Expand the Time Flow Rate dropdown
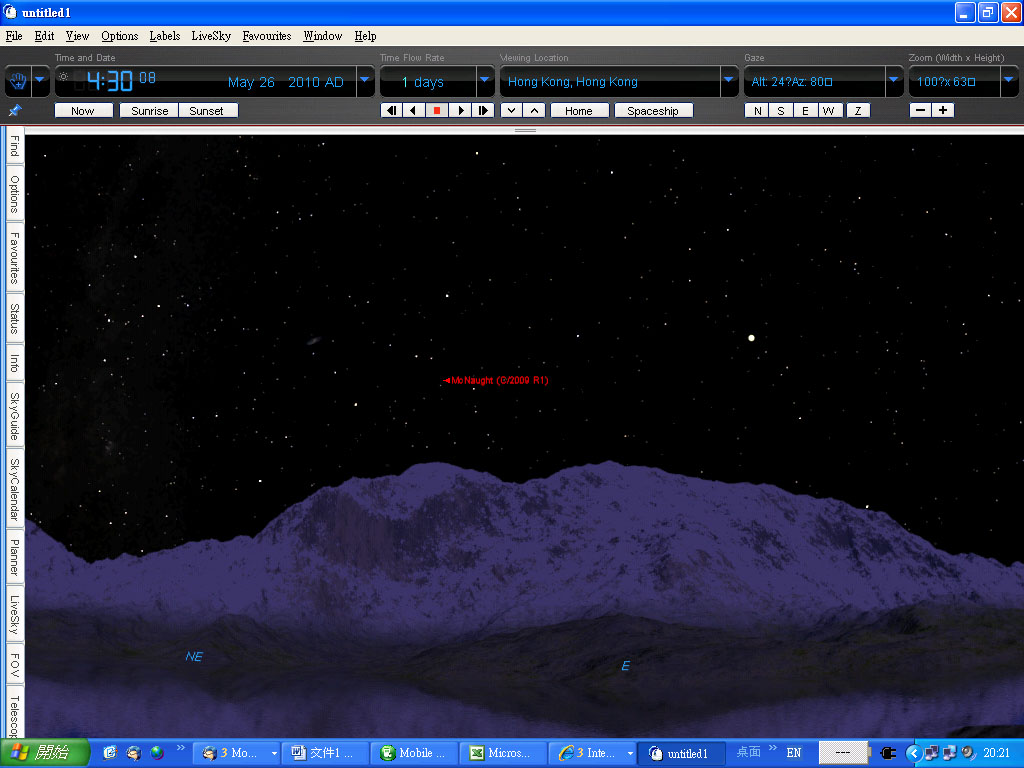This screenshot has height=768, width=1024. tap(485, 80)
